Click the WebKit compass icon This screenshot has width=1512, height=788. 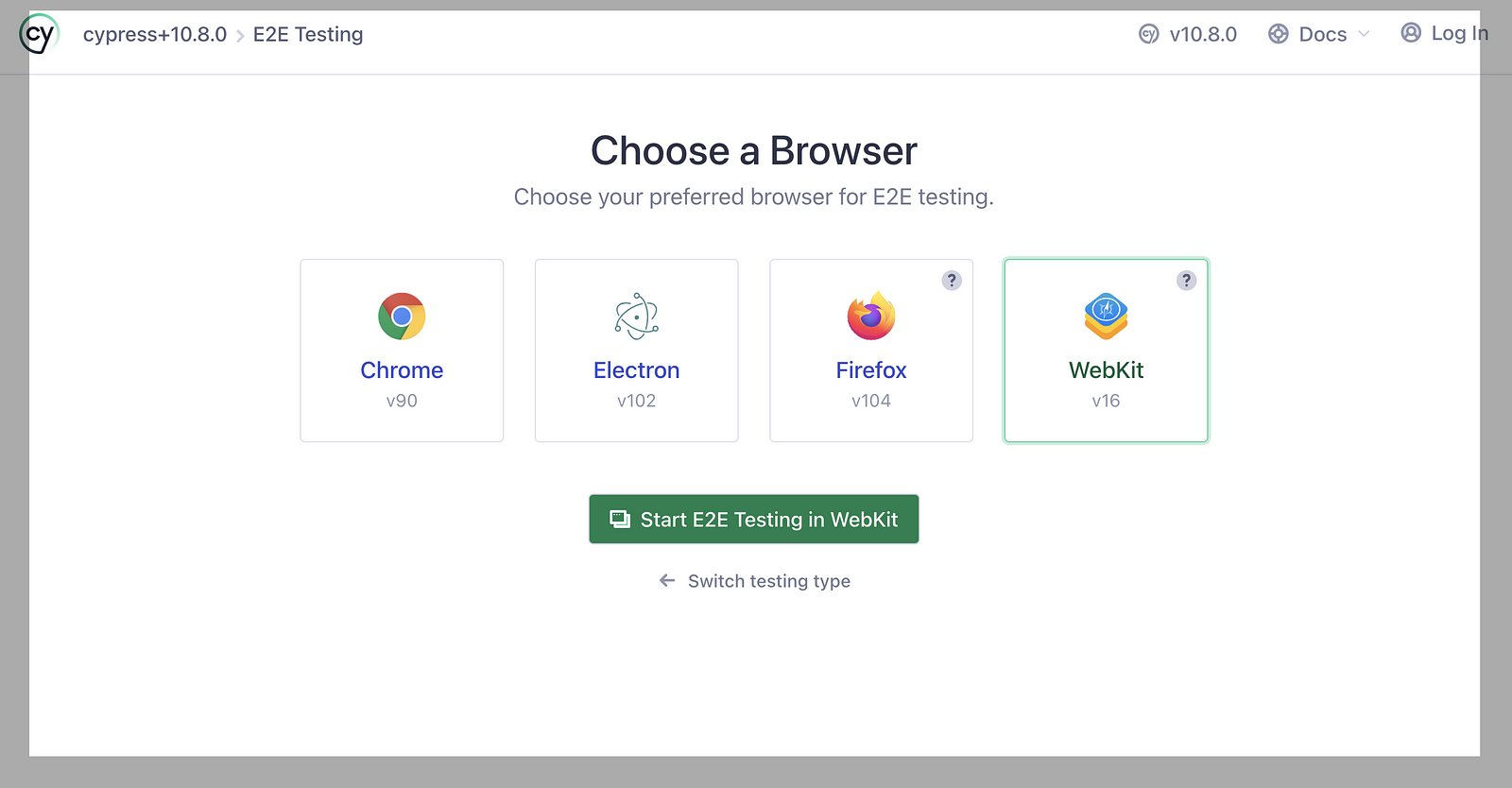point(1106,317)
